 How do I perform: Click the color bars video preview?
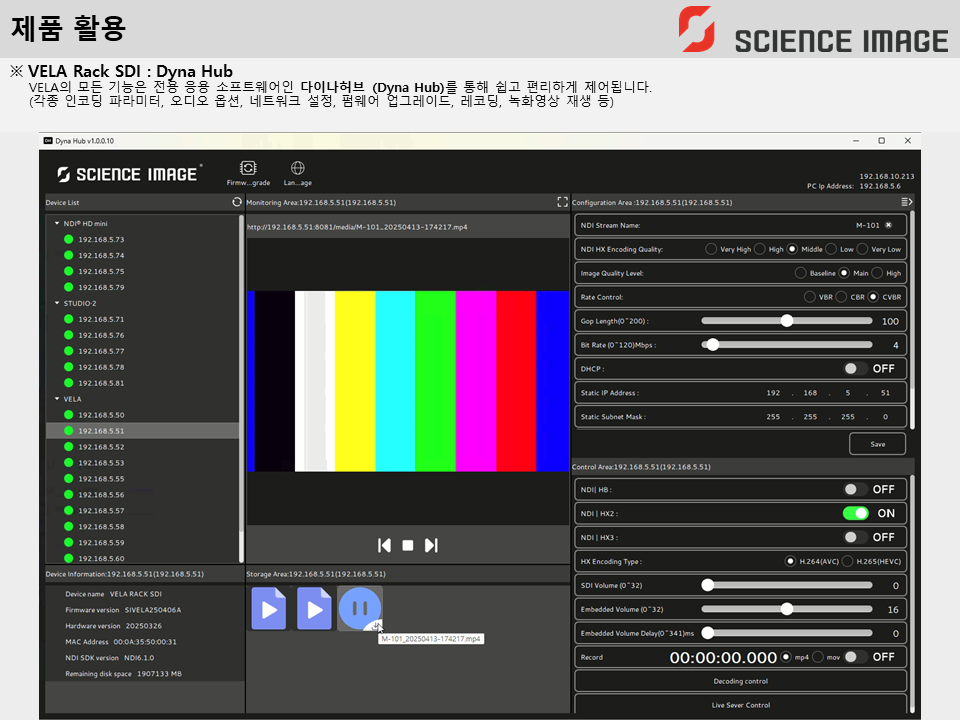[x=408, y=381]
